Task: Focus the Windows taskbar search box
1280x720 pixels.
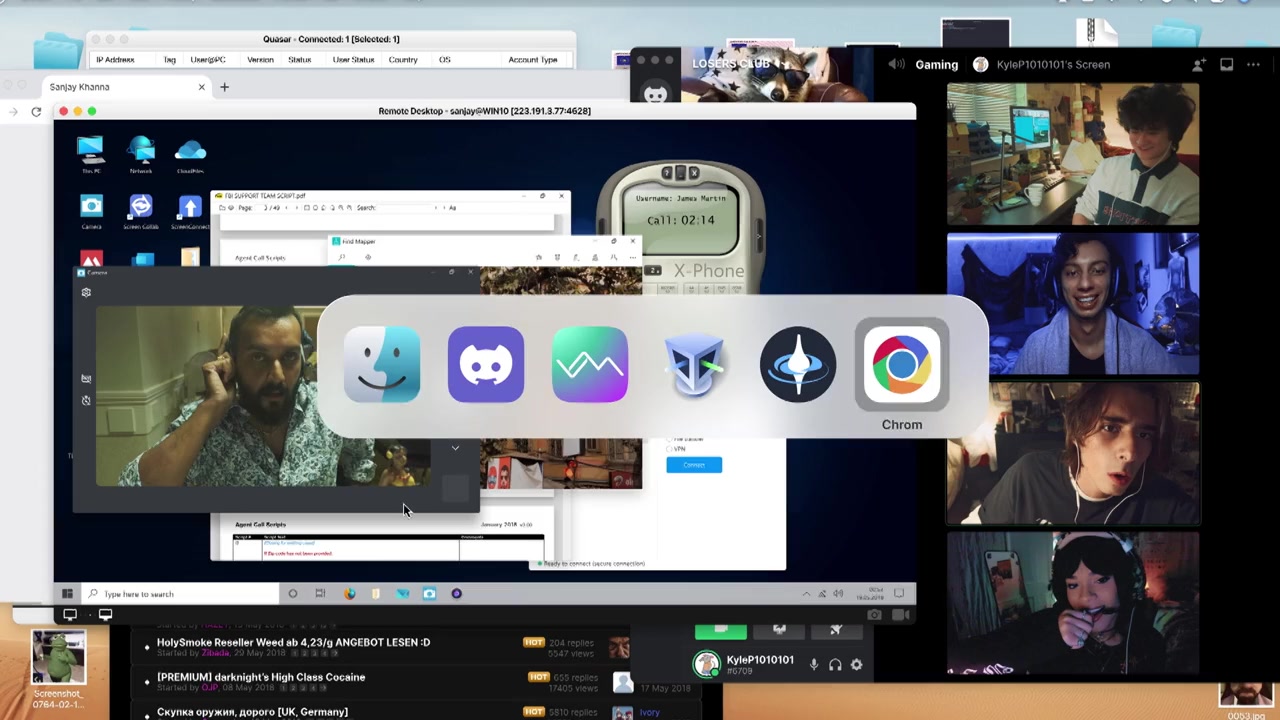Action: [x=179, y=593]
